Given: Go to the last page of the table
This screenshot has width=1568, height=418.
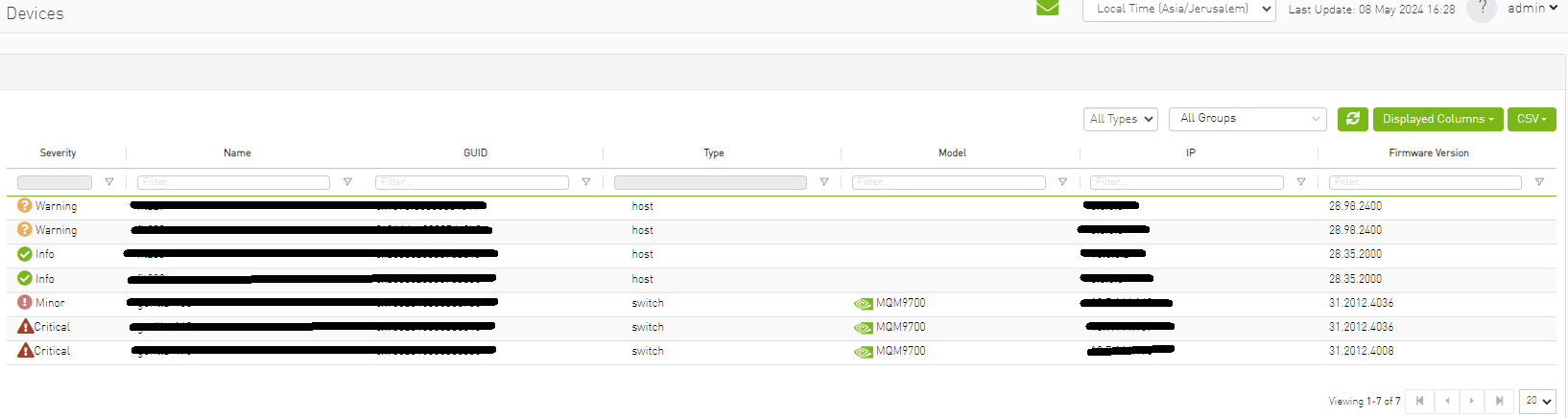Looking at the screenshot, I should tap(1499, 401).
